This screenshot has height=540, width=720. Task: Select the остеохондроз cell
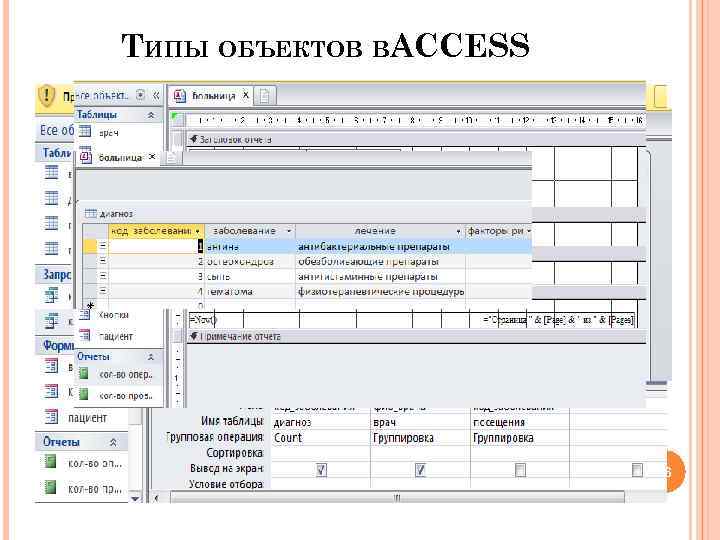pos(249,262)
